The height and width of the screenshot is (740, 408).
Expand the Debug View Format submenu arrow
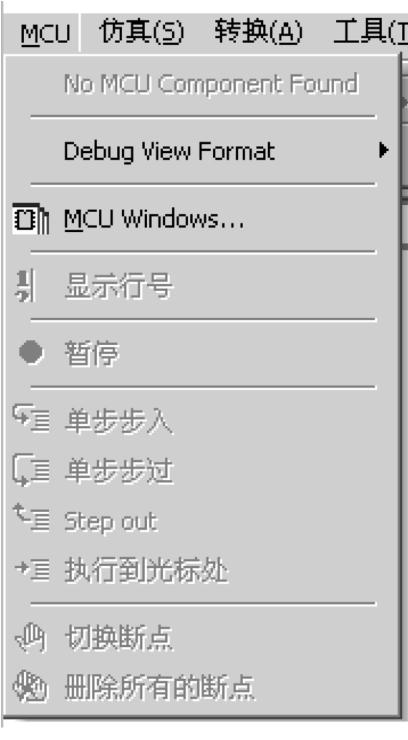coord(384,151)
